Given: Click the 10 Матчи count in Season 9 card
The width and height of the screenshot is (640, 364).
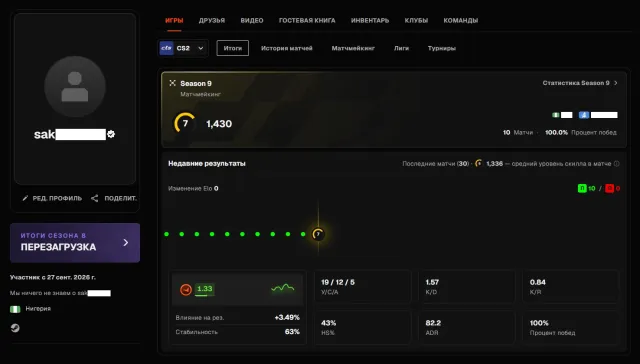Looking at the screenshot, I should [x=518, y=133].
